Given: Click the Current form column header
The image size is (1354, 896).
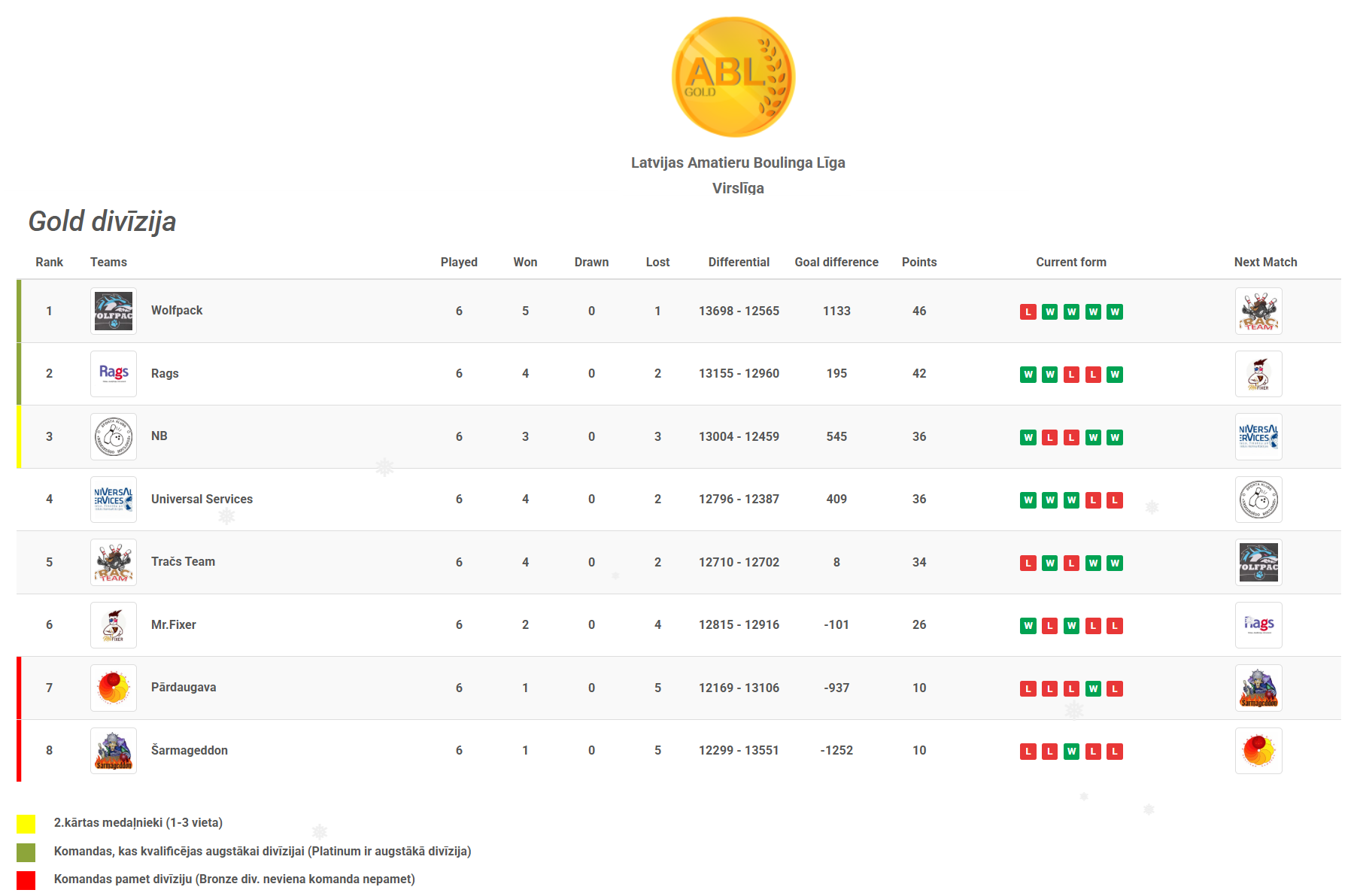Looking at the screenshot, I should click(1071, 262).
